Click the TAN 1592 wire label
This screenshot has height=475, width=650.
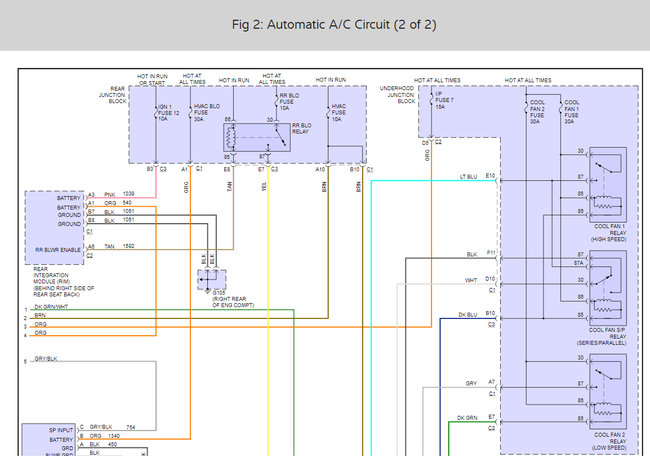coord(119,246)
